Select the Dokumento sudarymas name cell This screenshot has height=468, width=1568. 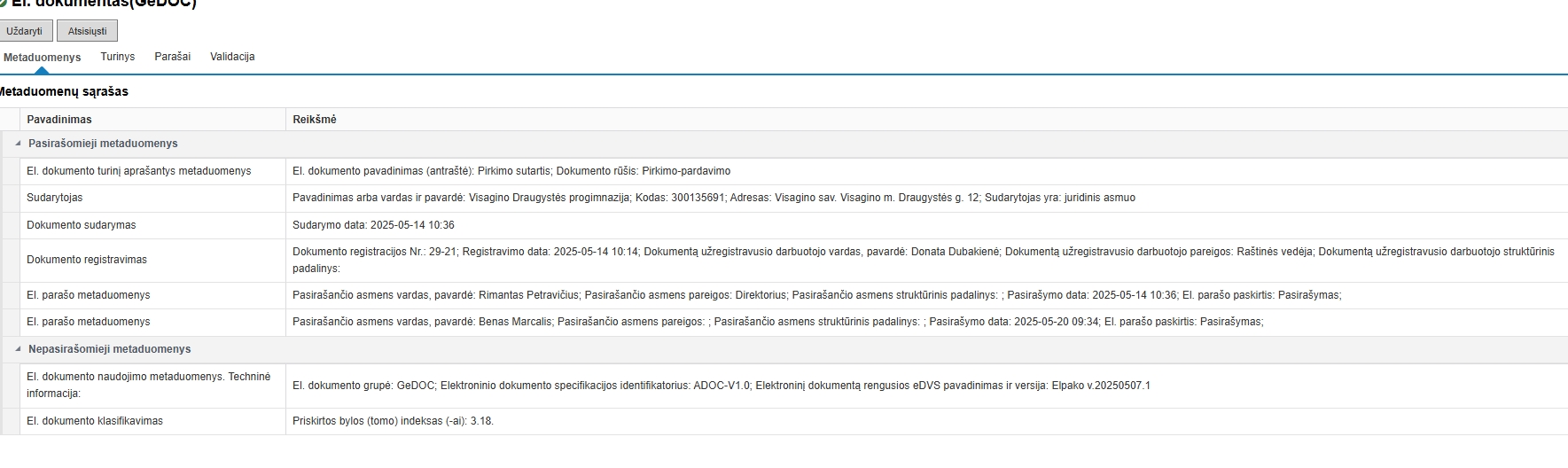(x=82, y=225)
